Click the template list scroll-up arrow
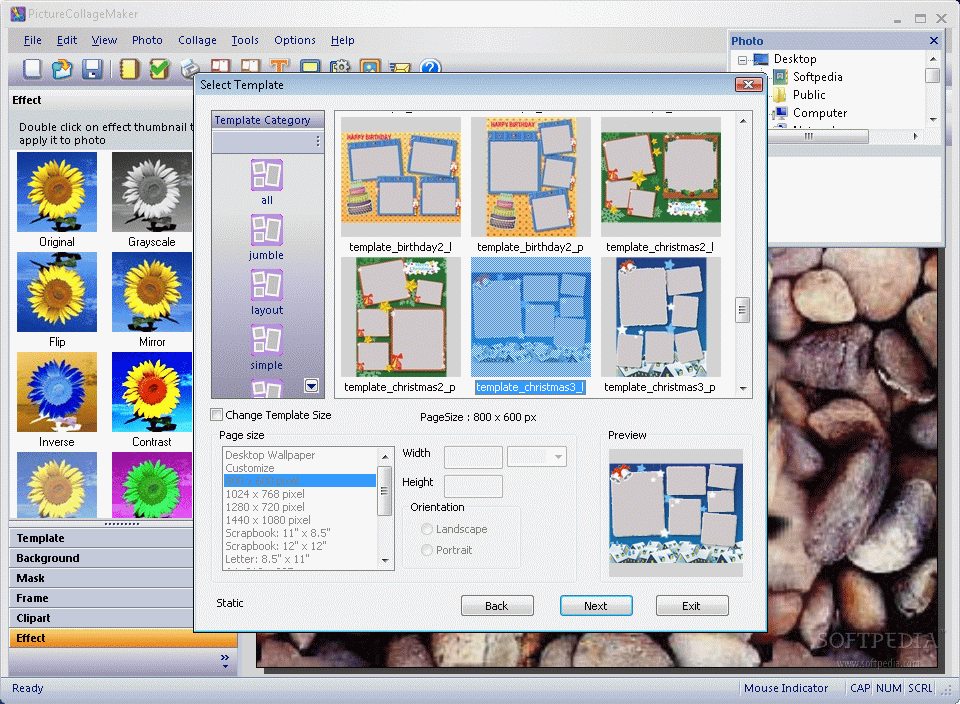The width and height of the screenshot is (960, 704). pos(743,121)
